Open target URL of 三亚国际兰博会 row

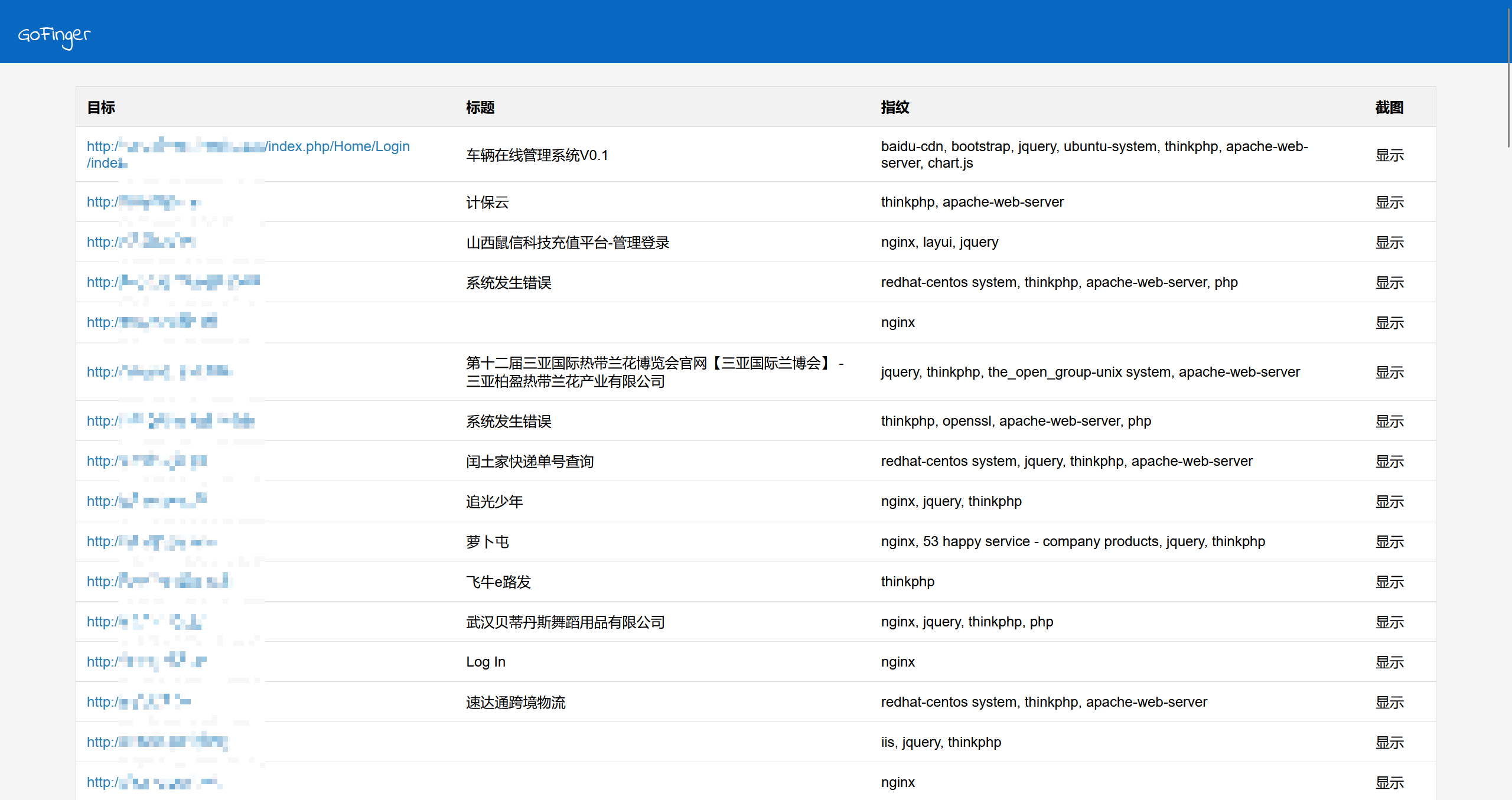160,372
